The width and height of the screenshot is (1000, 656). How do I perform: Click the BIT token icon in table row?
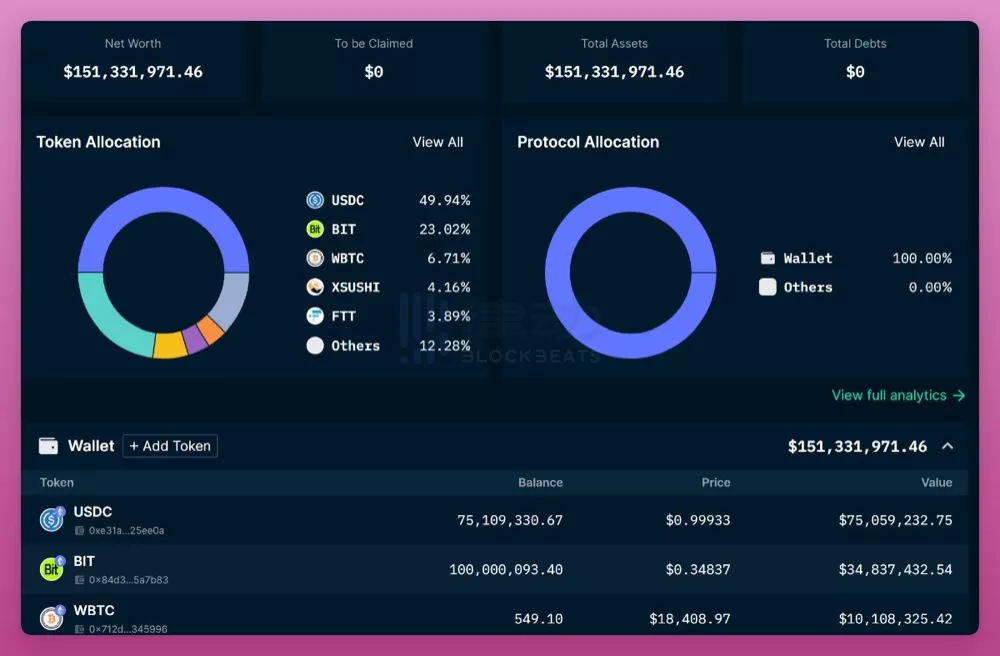(52, 569)
